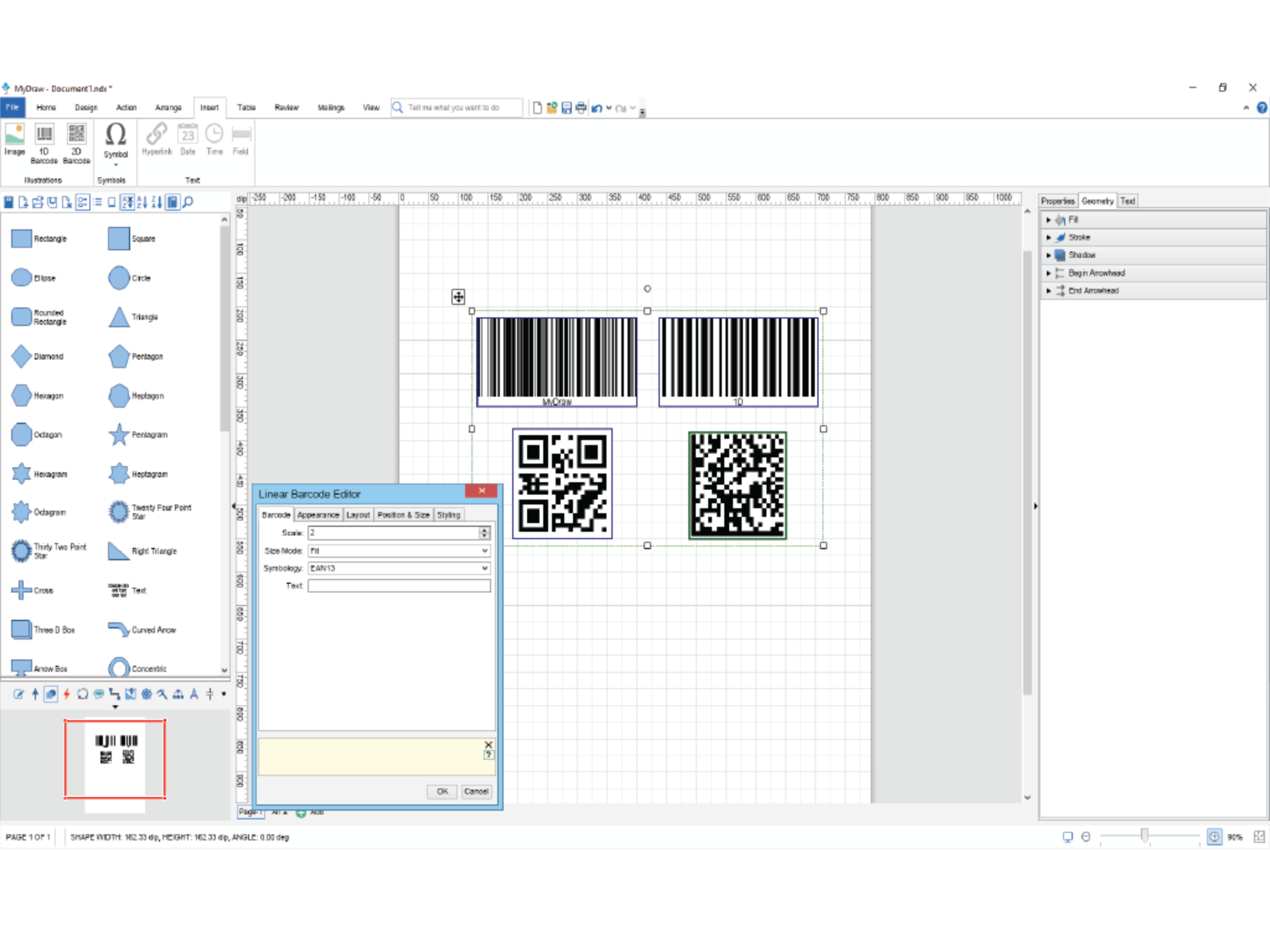The height and width of the screenshot is (952, 1270).
Task: Click Cancel in the Linear Barcode Editor
Action: coord(476,791)
